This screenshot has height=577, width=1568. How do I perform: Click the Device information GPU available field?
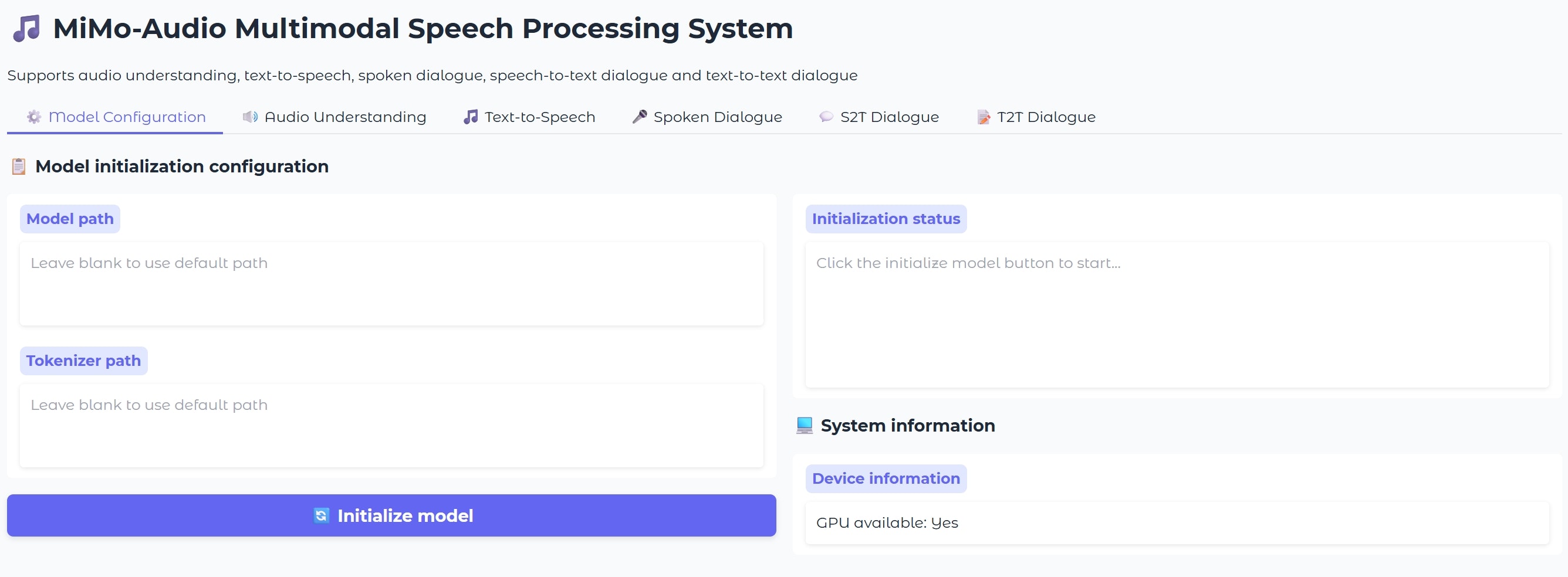tap(1177, 523)
